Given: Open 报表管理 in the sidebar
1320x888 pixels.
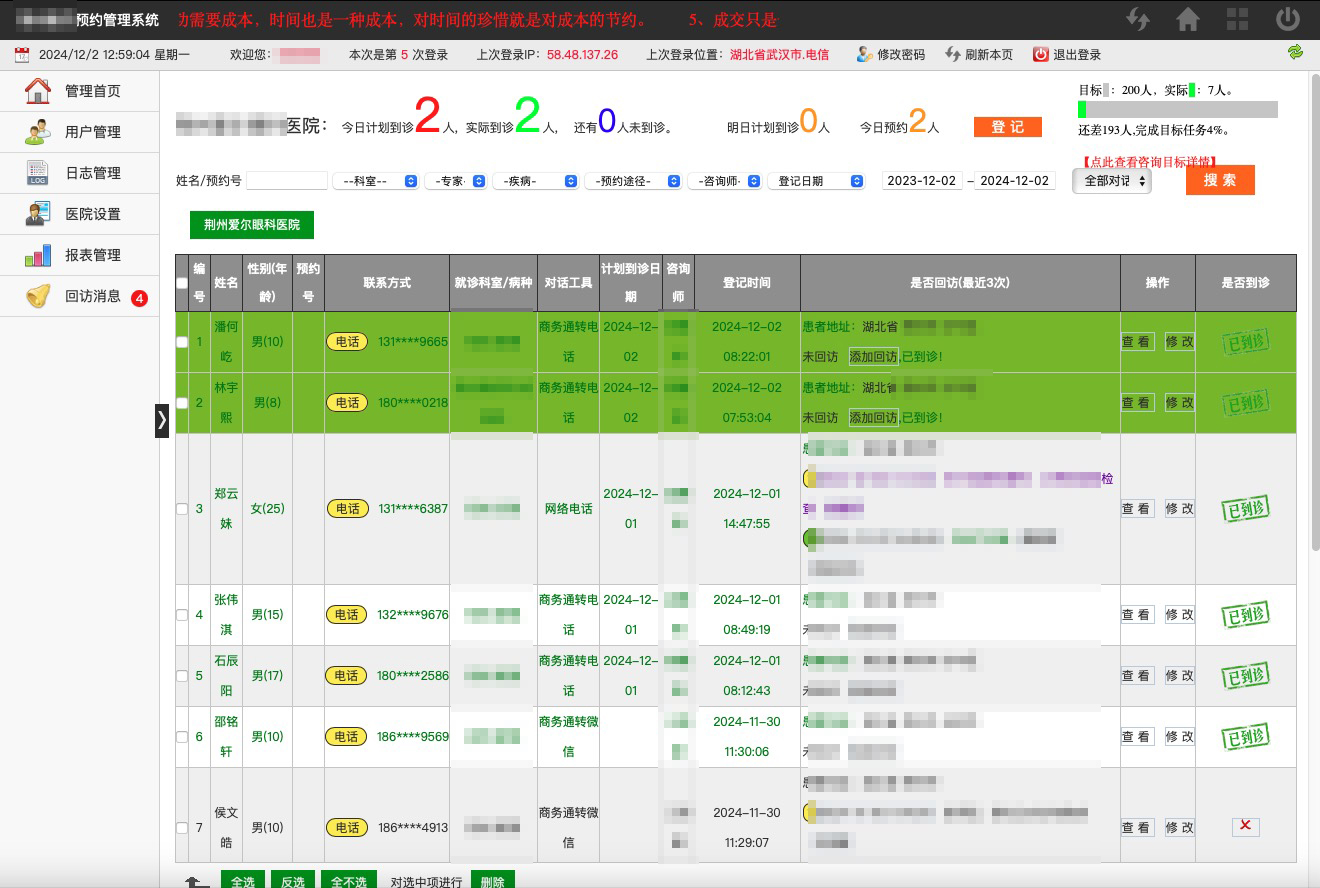Looking at the screenshot, I should (80, 255).
